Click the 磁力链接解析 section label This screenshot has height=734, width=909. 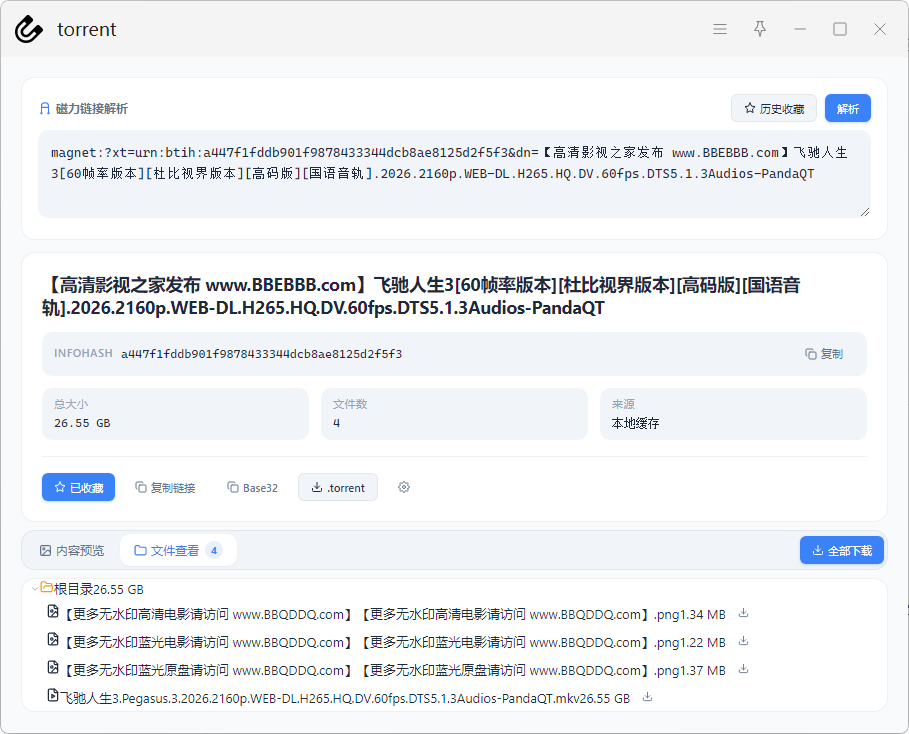pos(92,108)
